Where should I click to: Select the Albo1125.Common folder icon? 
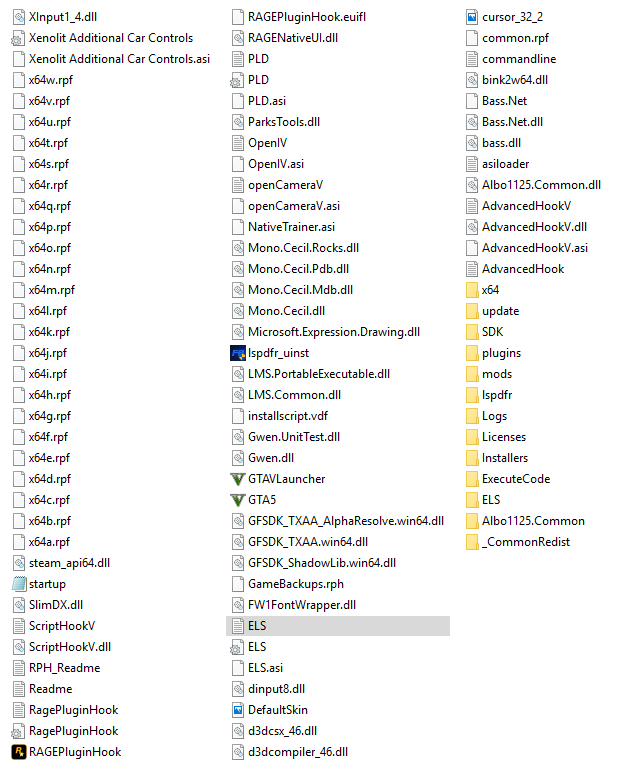[471, 521]
